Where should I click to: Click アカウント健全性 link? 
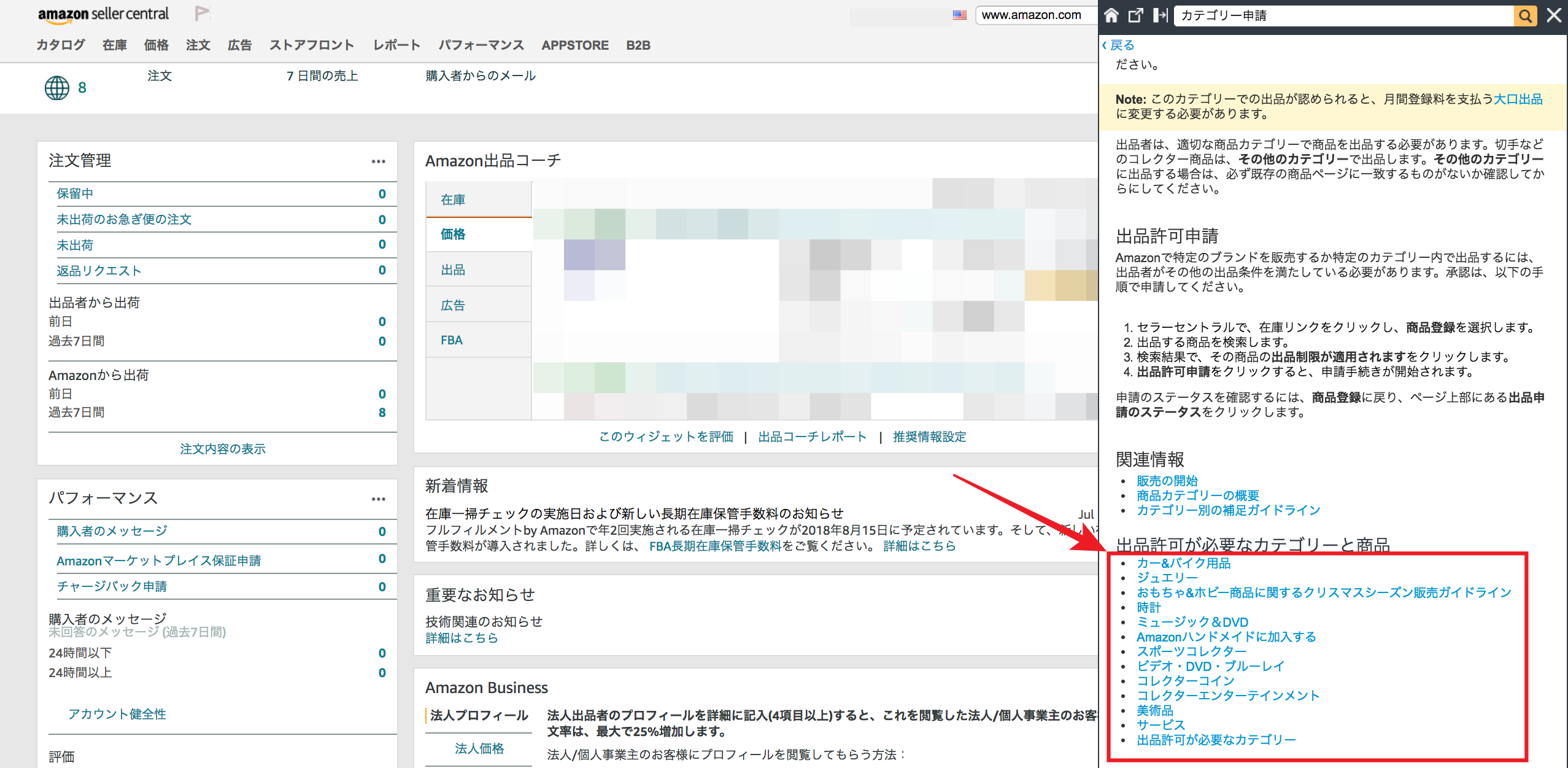[117, 714]
